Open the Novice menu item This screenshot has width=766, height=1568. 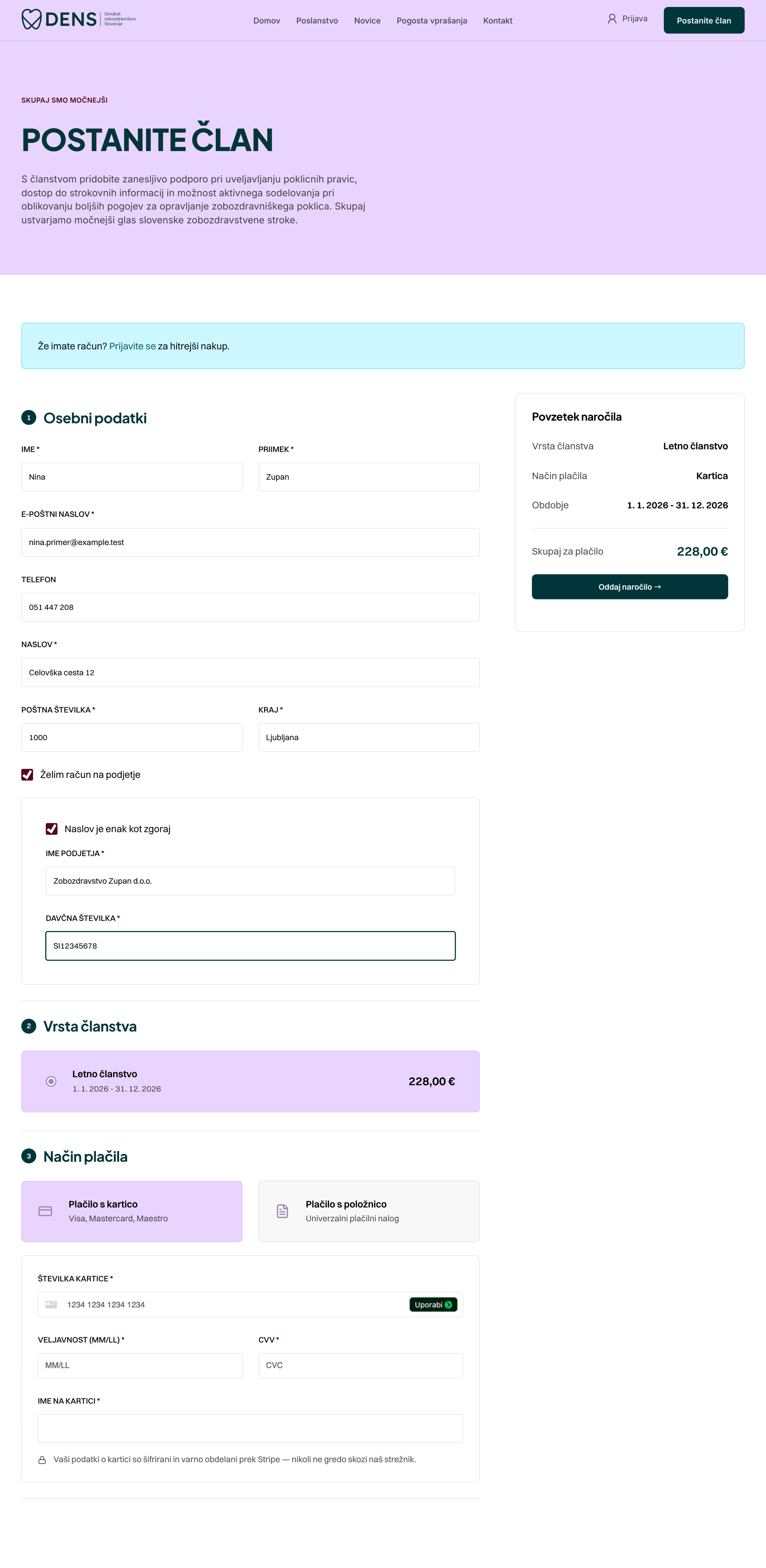(x=367, y=21)
